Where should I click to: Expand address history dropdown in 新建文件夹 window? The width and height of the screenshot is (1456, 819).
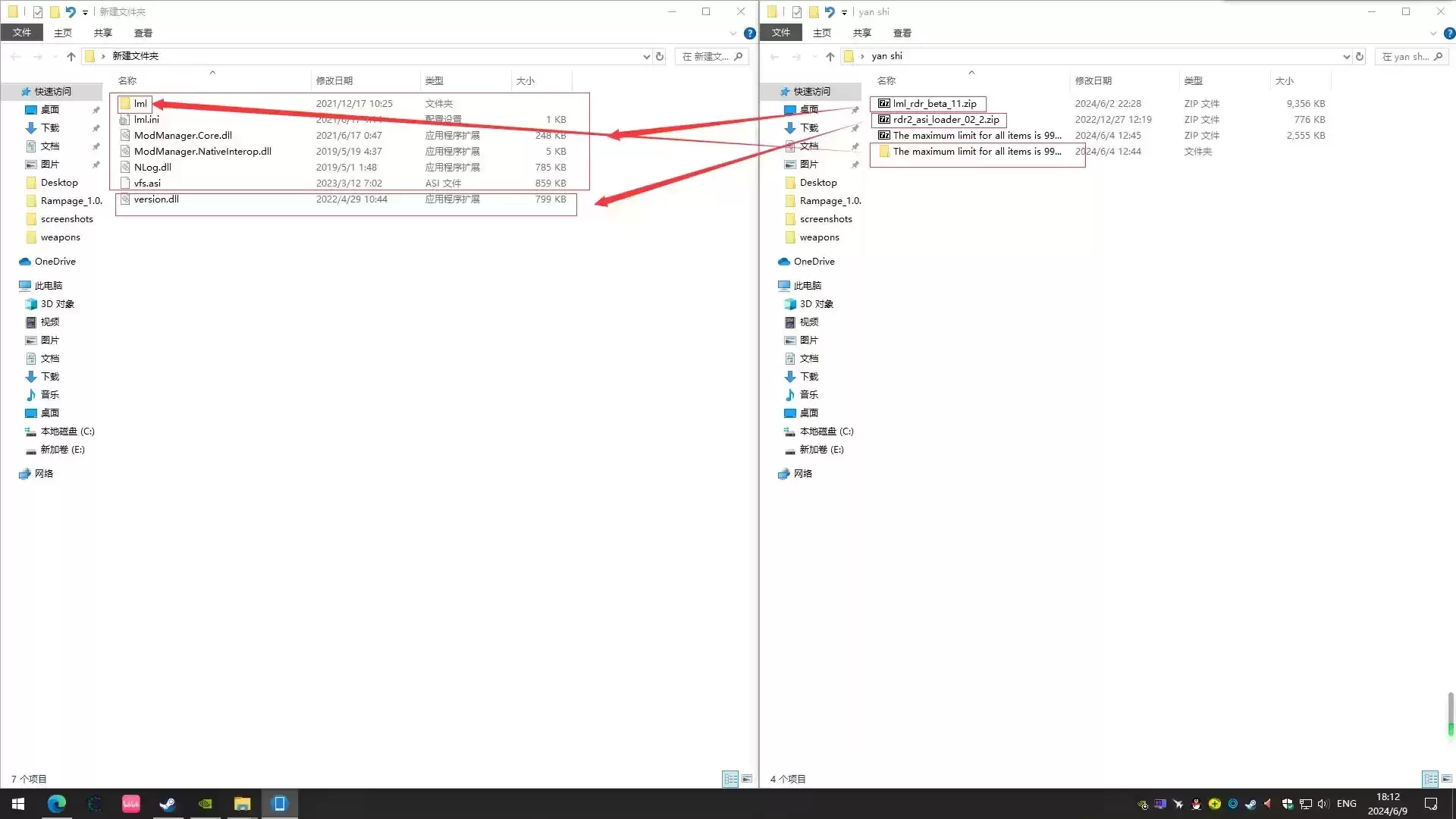[646, 56]
